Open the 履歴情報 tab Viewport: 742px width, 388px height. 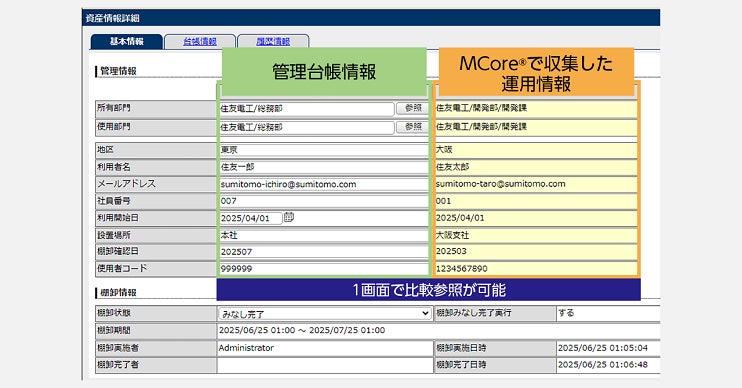tap(273, 42)
